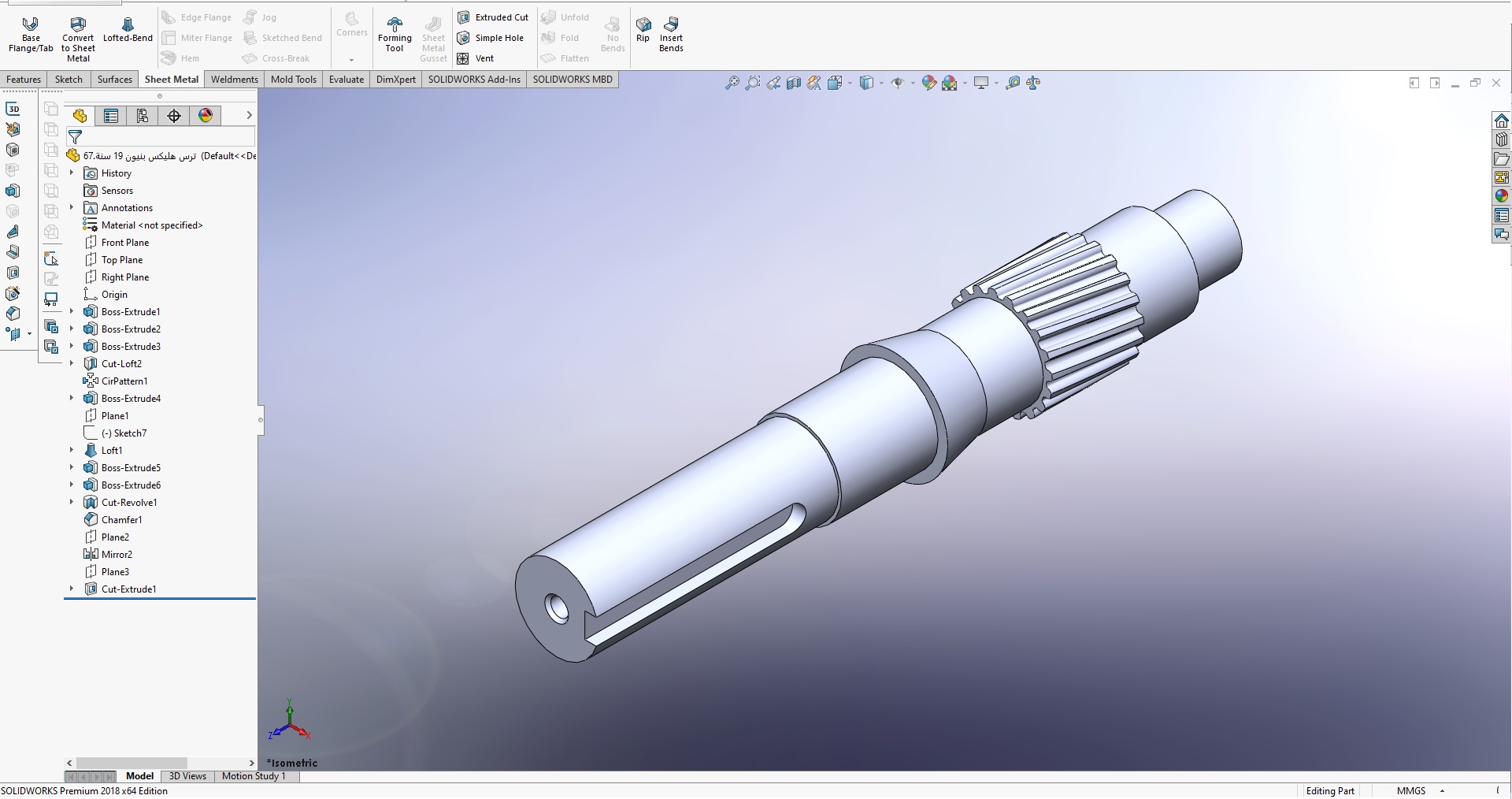The image size is (1512, 799).
Task: Select the Mirror2 feature
Action: (x=117, y=554)
